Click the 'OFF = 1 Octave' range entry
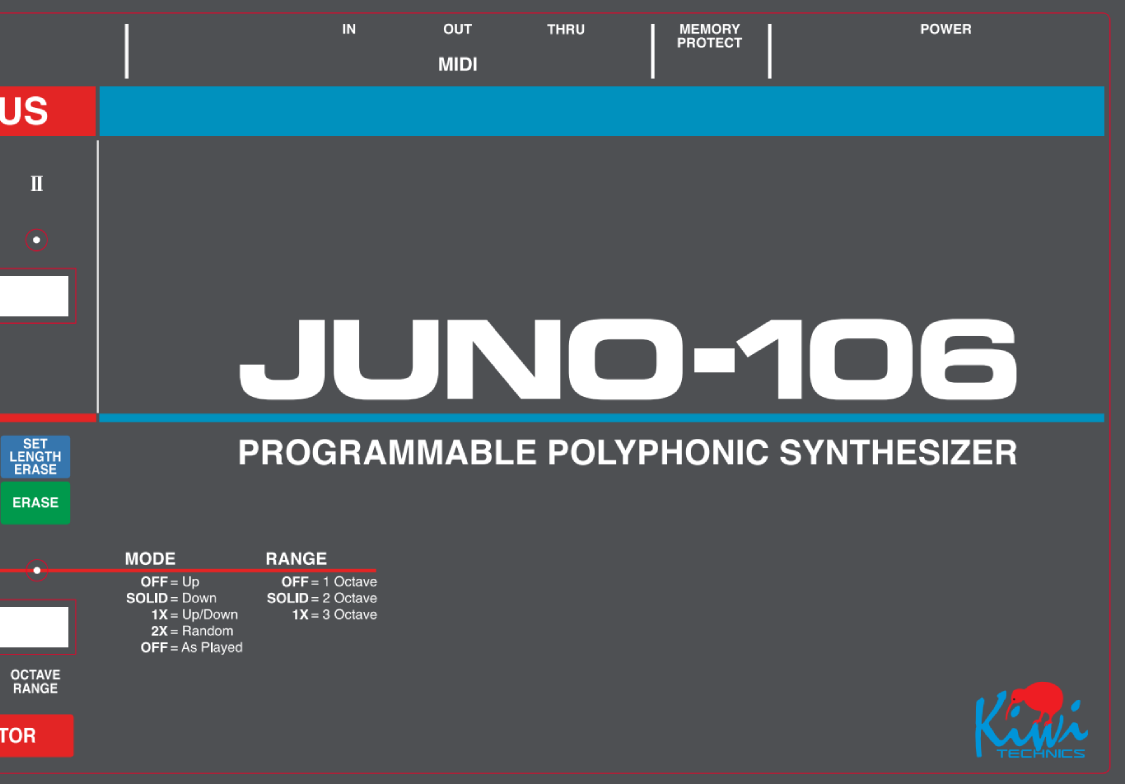 pos(329,582)
